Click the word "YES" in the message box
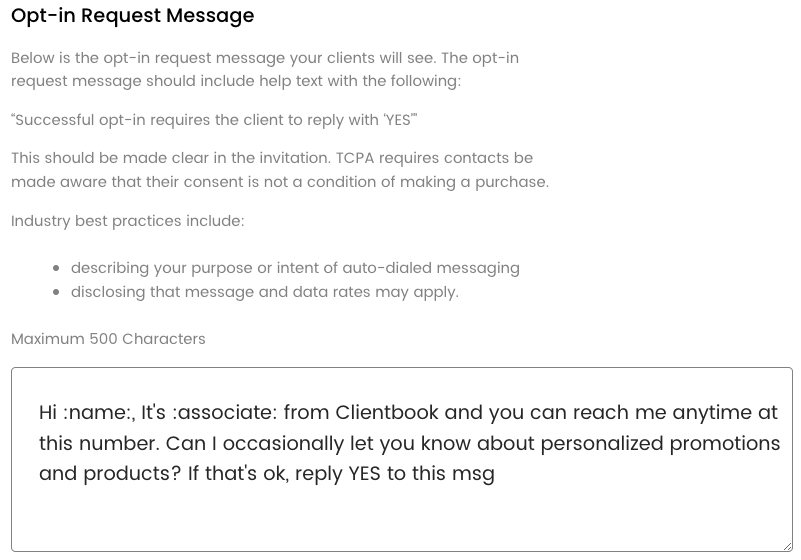The width and height of the screenshot is (801, 560). [366, 473]
